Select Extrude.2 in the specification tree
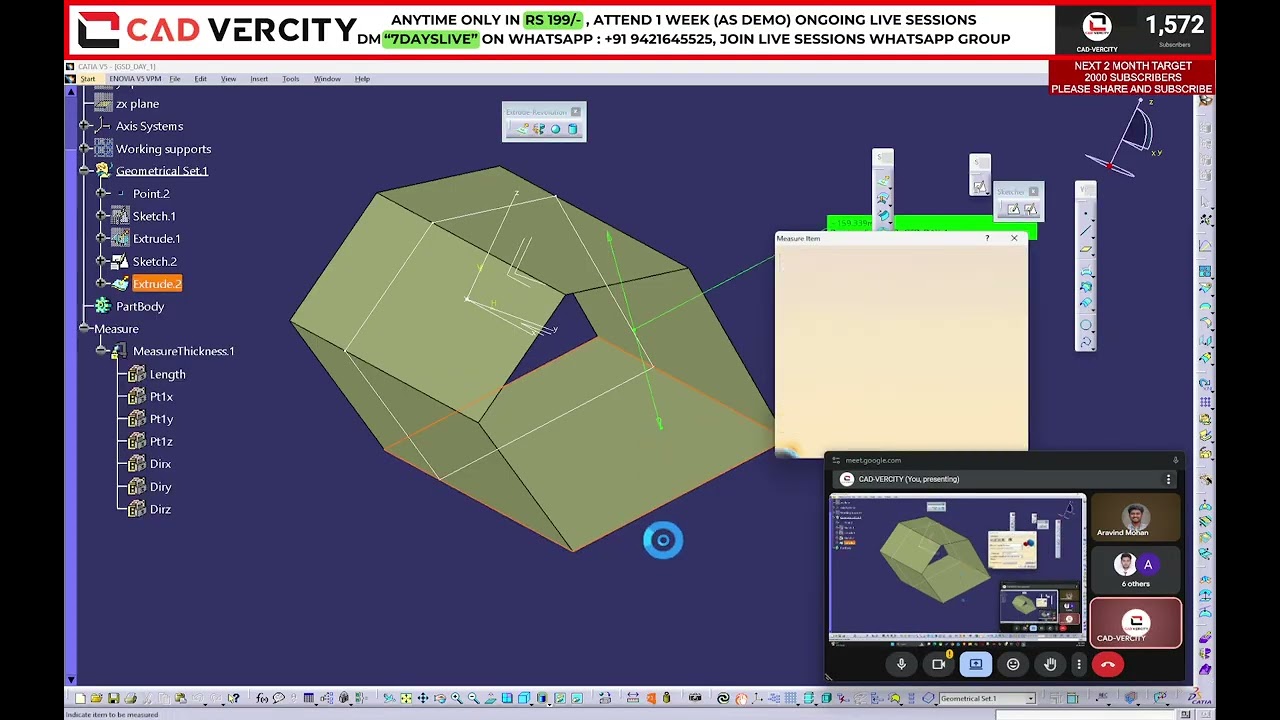 click(157, 284)
